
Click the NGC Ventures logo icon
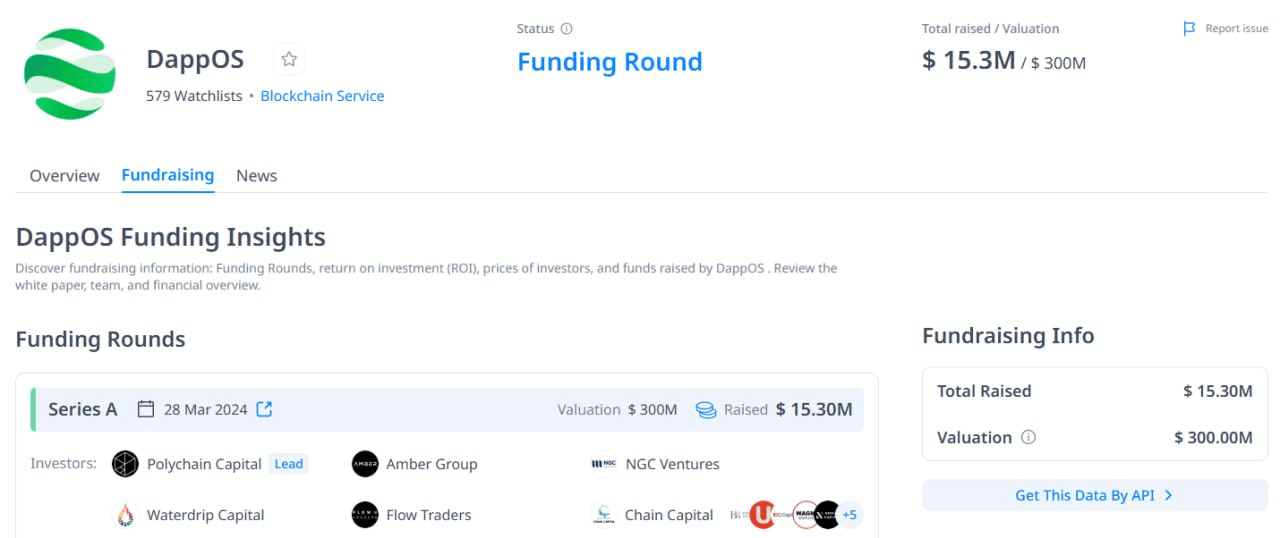tap(604, 464)
